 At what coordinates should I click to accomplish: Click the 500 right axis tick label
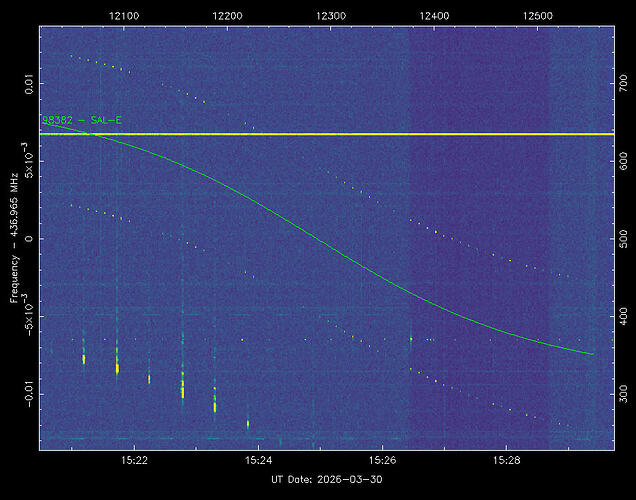coord(620,240)
